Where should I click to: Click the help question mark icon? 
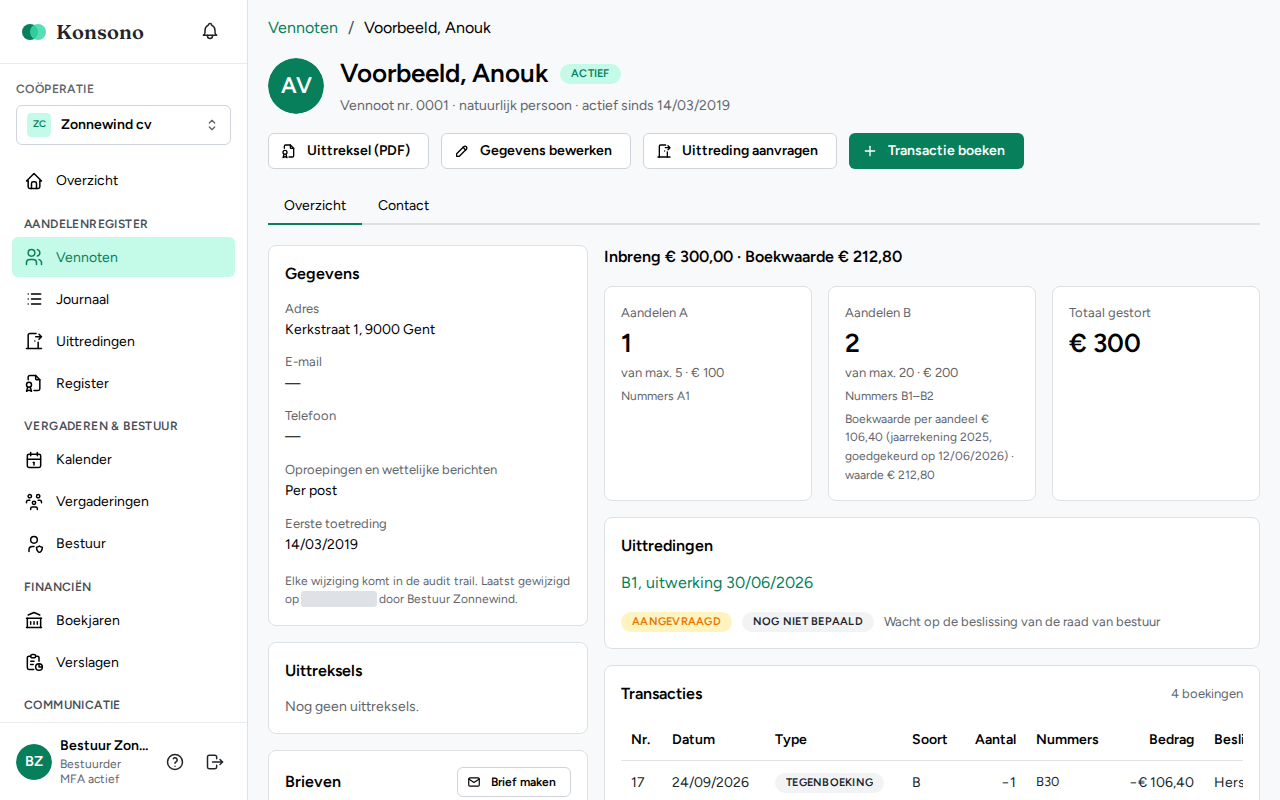pos(175,762)
